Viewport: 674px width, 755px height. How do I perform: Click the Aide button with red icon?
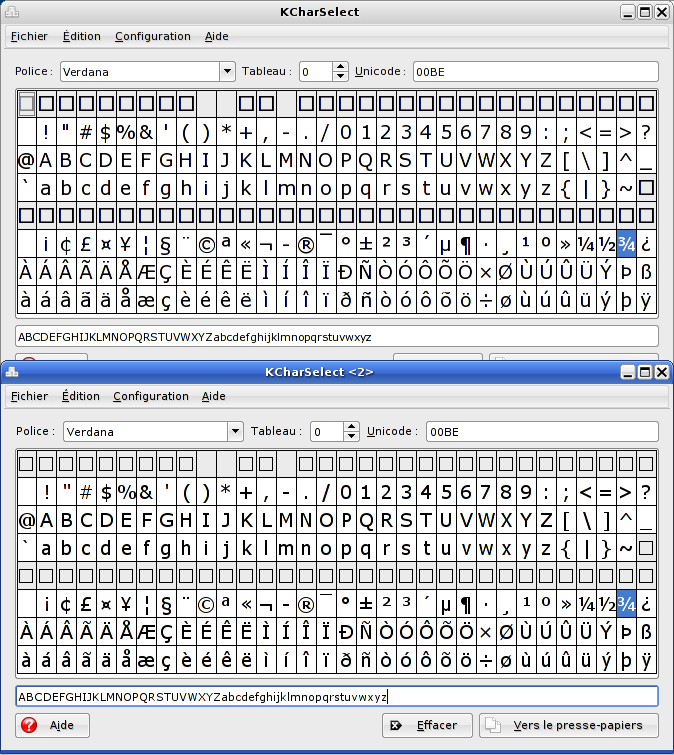click(x=52, y=725)
